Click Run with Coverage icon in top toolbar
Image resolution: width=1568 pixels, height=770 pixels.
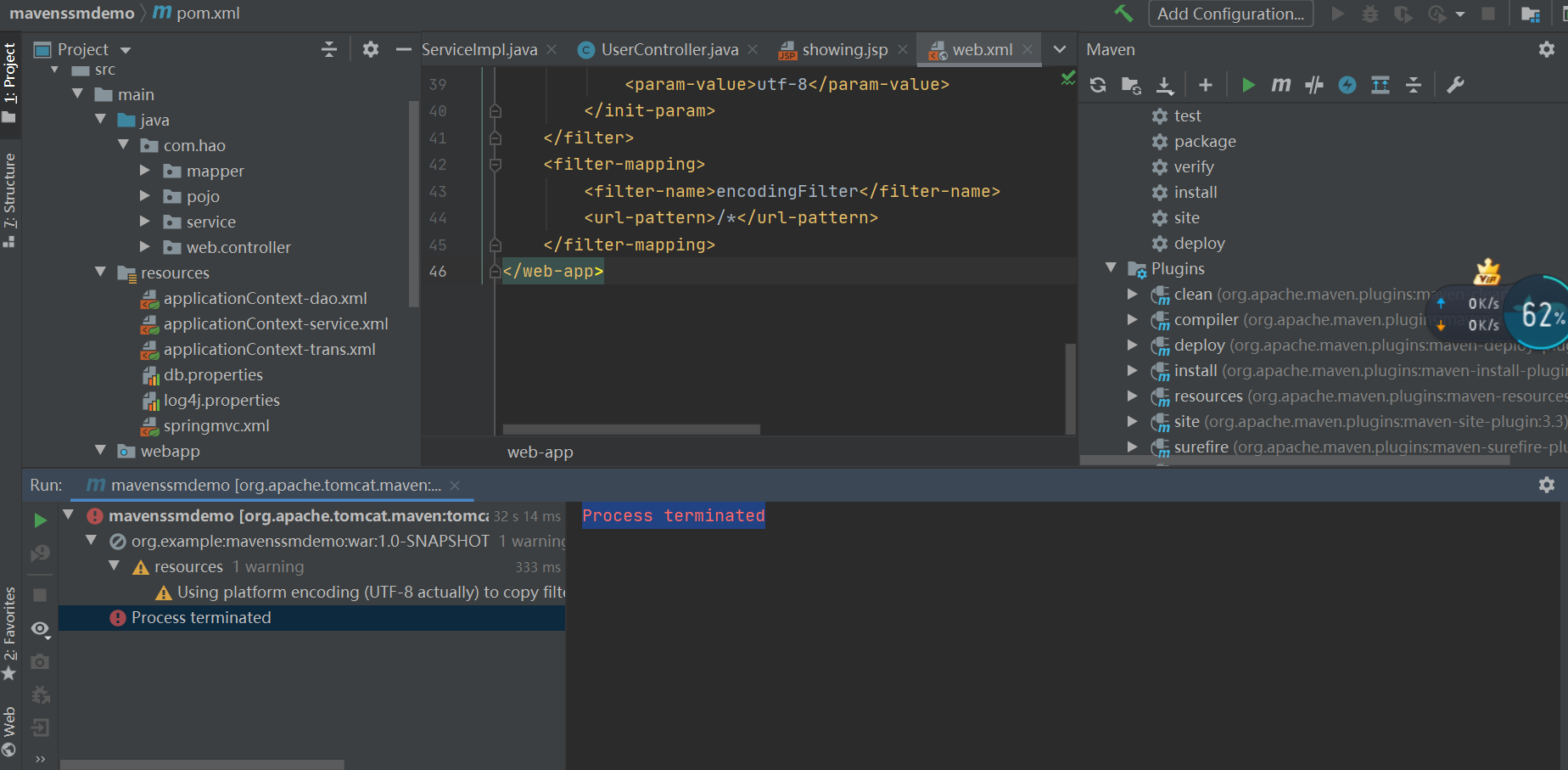click(x=1403, y=14)
